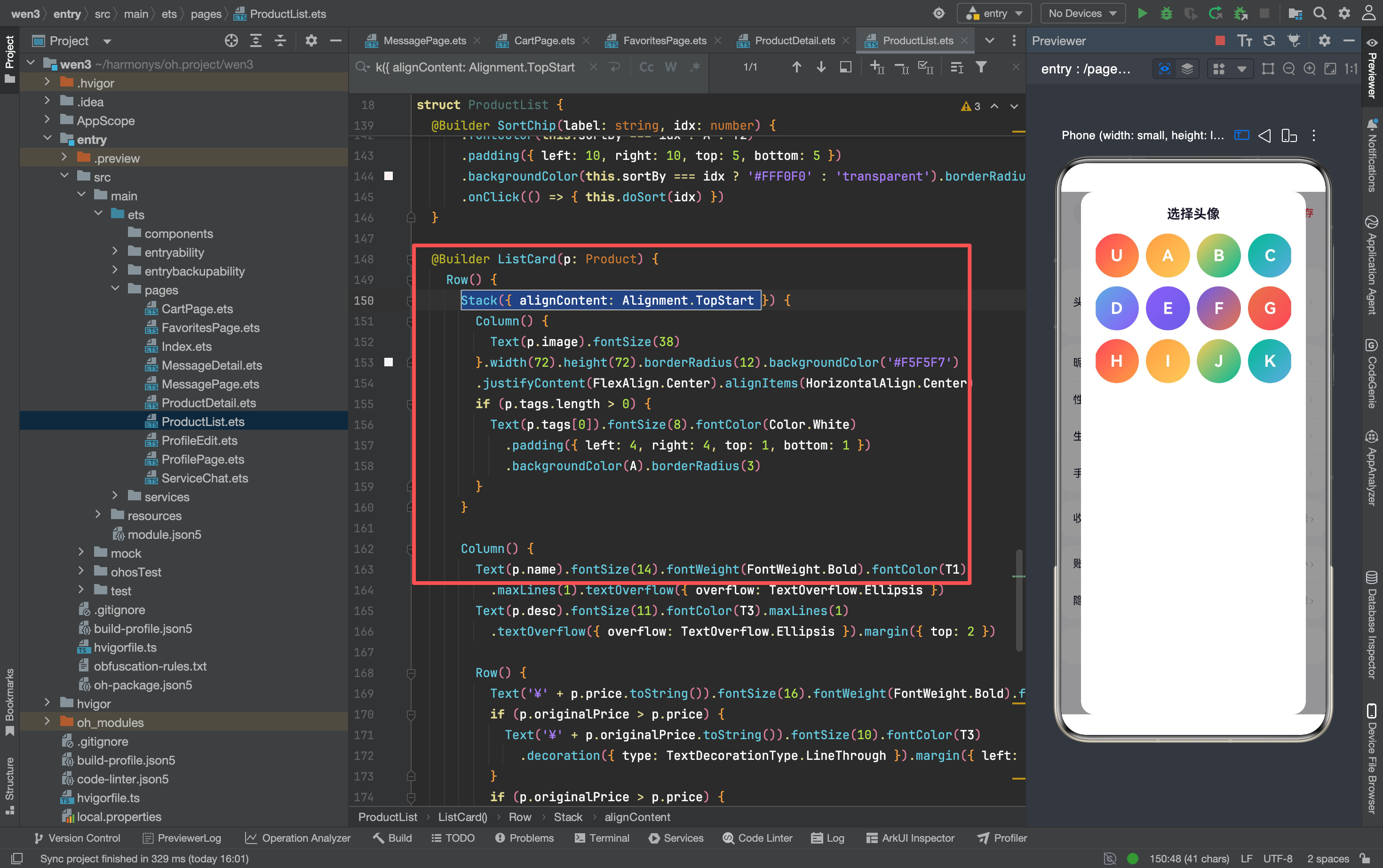The image size is (1383, 868).
Task: Jump to next search occurrence arrow
Action: click(x=821, y=67)
